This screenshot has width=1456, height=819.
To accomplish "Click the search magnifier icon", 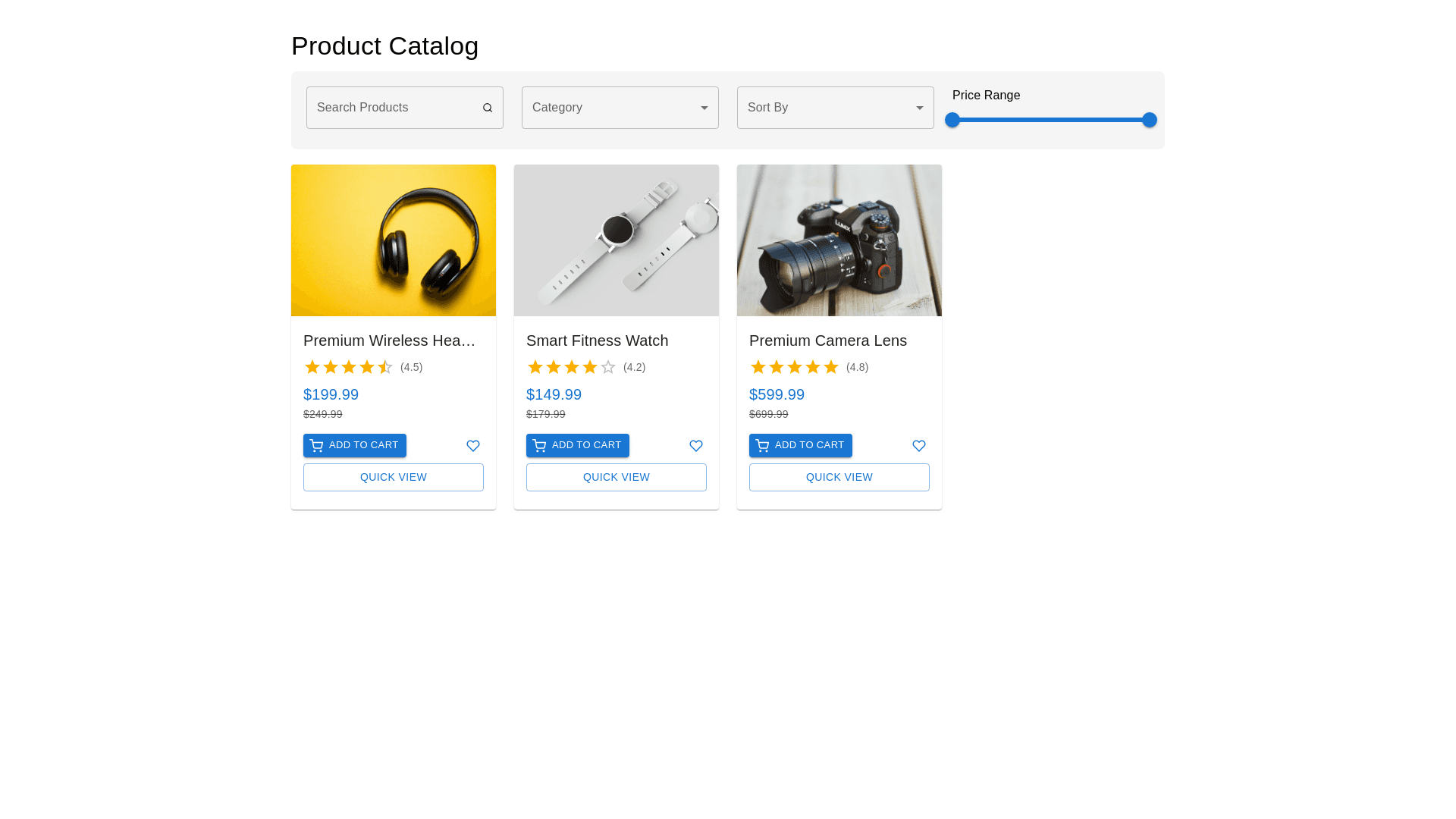I will [x=488, y=108].
